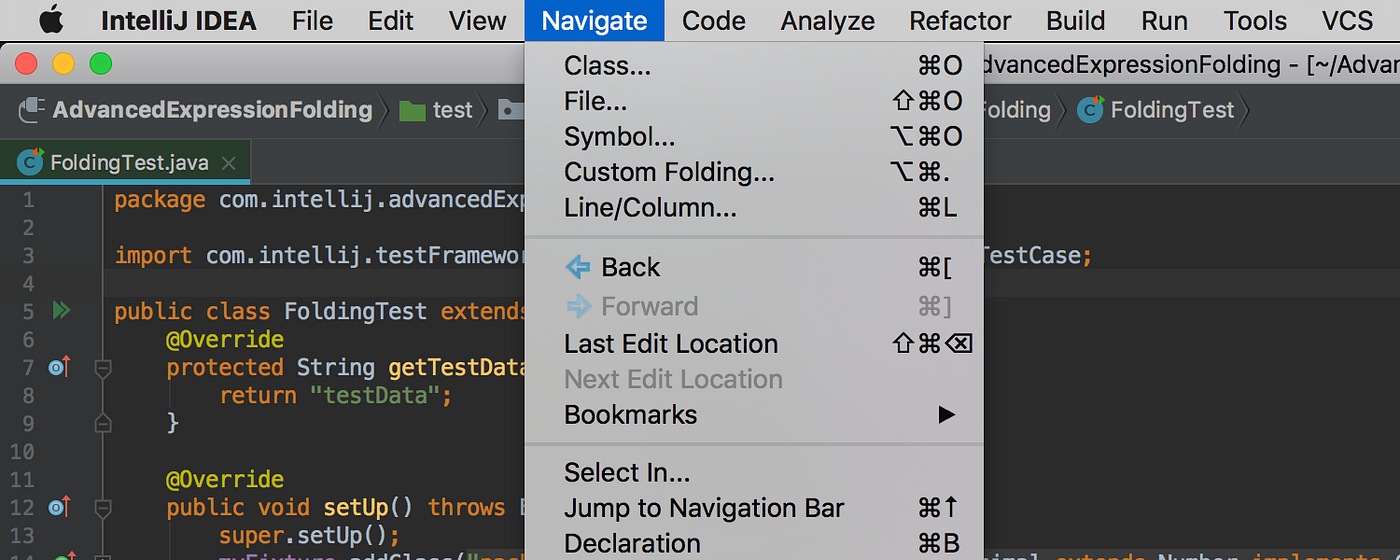Click the run class gutter icon
The width and height of the screenshot is (1400, 560).
61,311
